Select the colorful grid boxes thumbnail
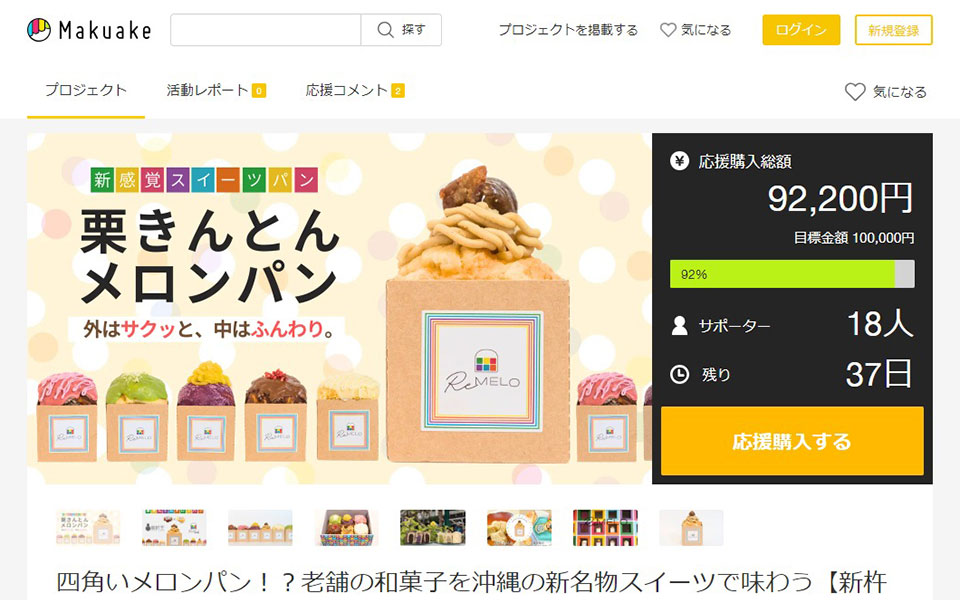This screenshot has height=600, width=960. (606, 527)
